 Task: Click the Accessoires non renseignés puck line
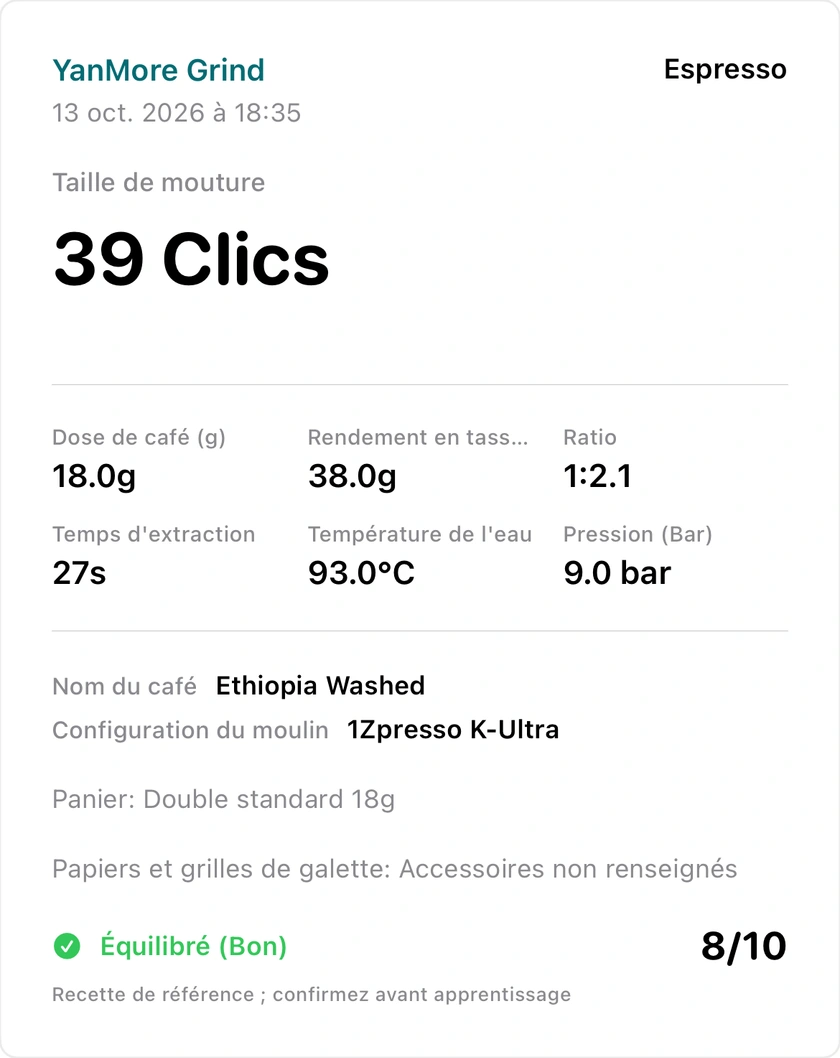click(395, 869)
